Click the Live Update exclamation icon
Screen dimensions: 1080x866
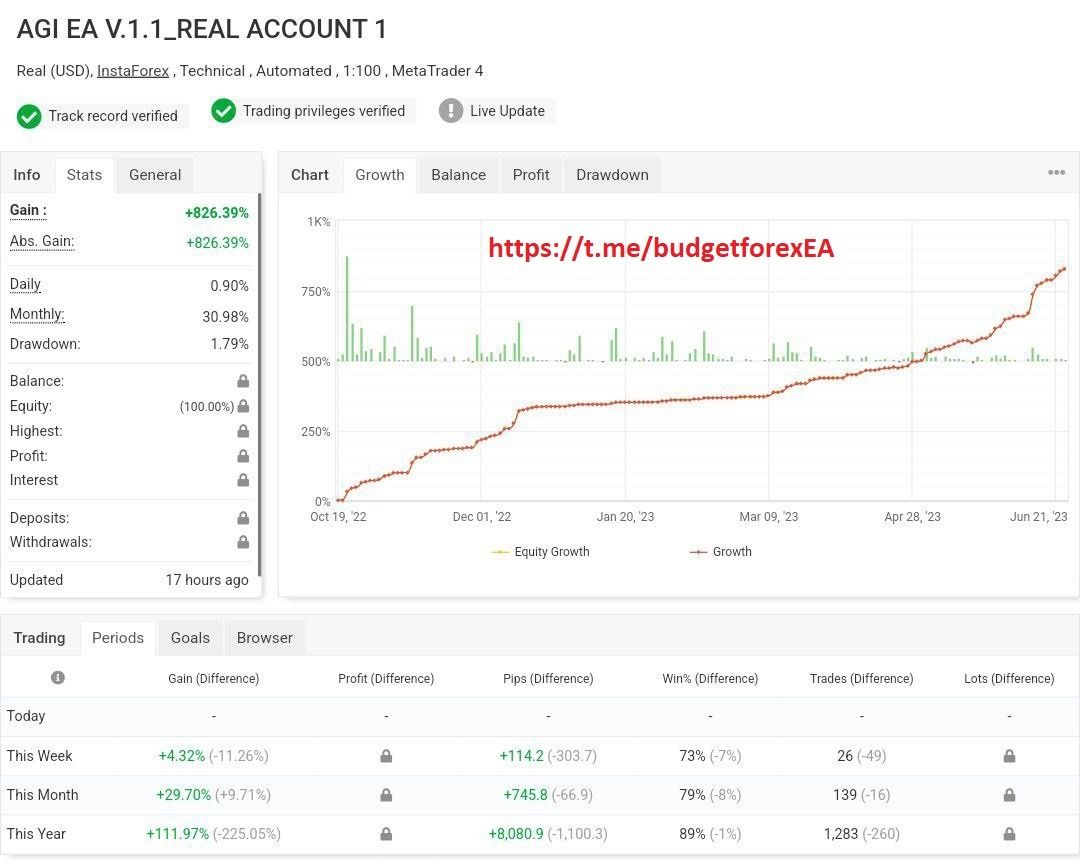(451, 111)
